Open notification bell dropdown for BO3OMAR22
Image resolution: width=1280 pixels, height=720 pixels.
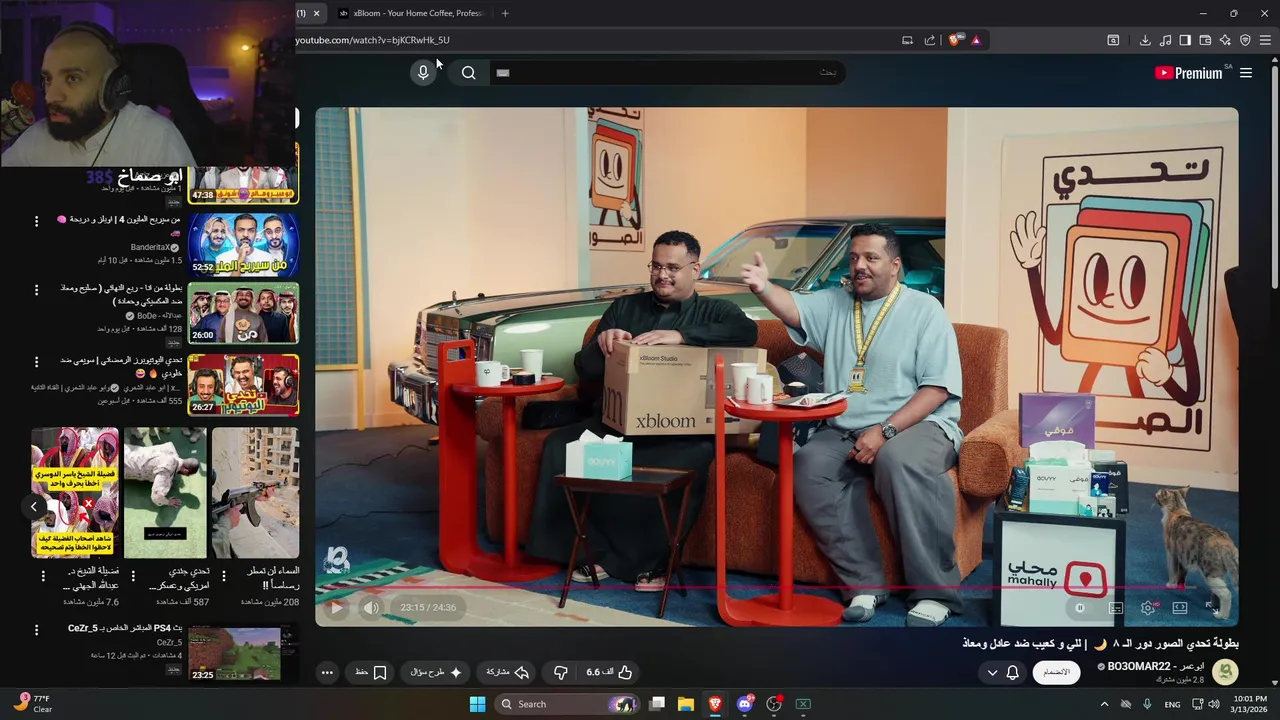[1003, 672]
